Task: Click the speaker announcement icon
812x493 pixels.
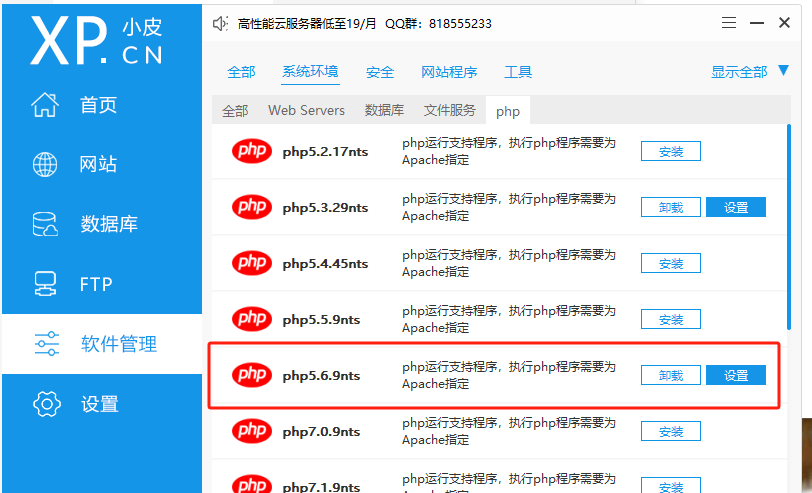Action: (x=220, y=23)
